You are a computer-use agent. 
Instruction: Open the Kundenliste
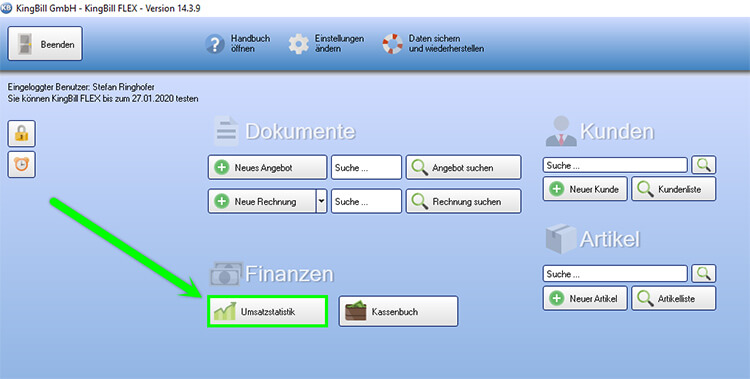[674, 189]
